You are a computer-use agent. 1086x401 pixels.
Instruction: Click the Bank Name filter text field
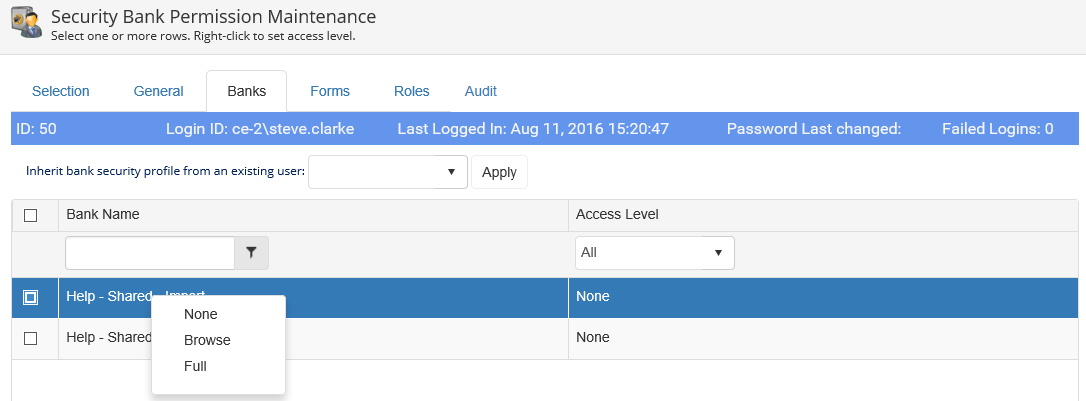149,254
